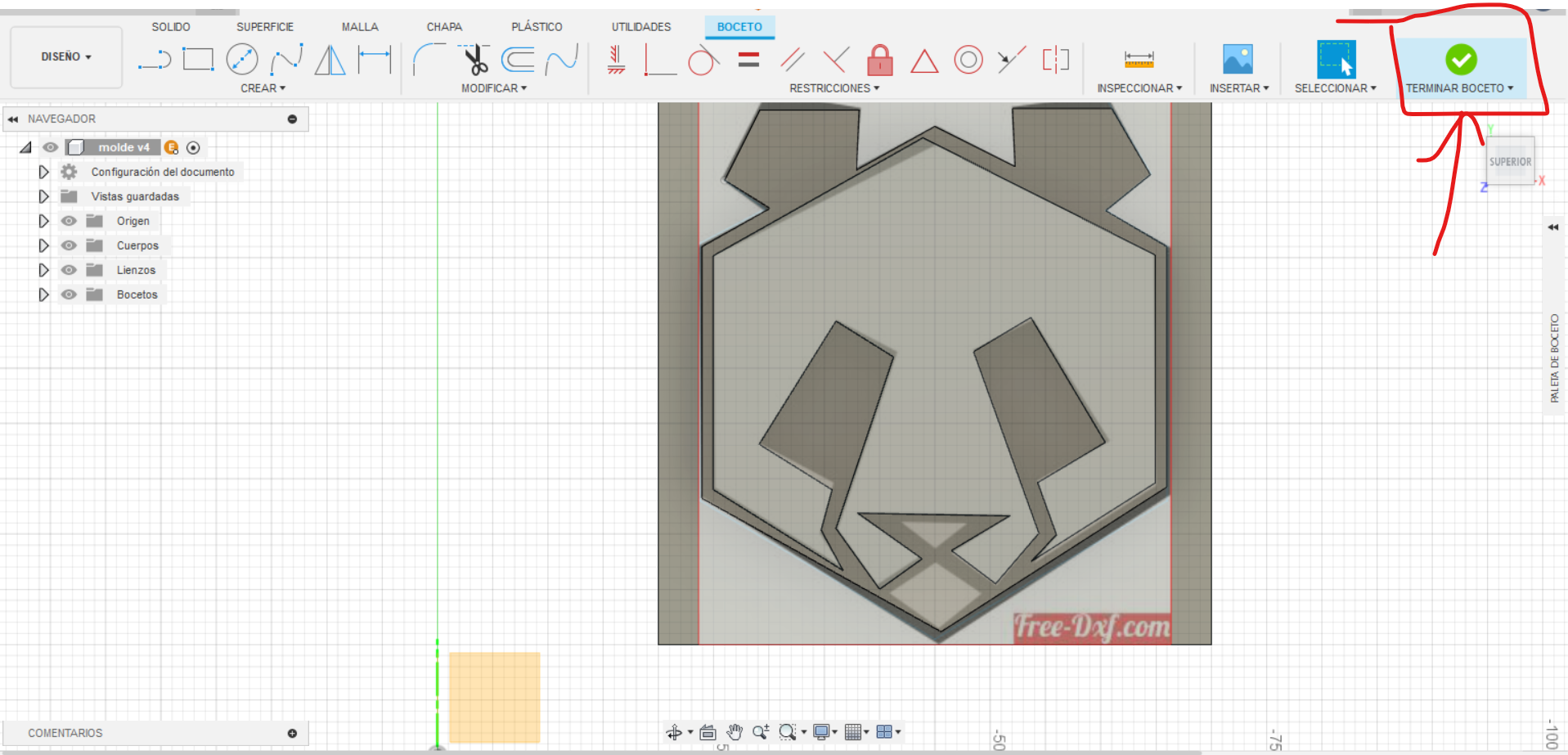Hide the Cuerpos folder
Image resolution: width=1568 pixels, height=755 pixels.
point(69,245)
